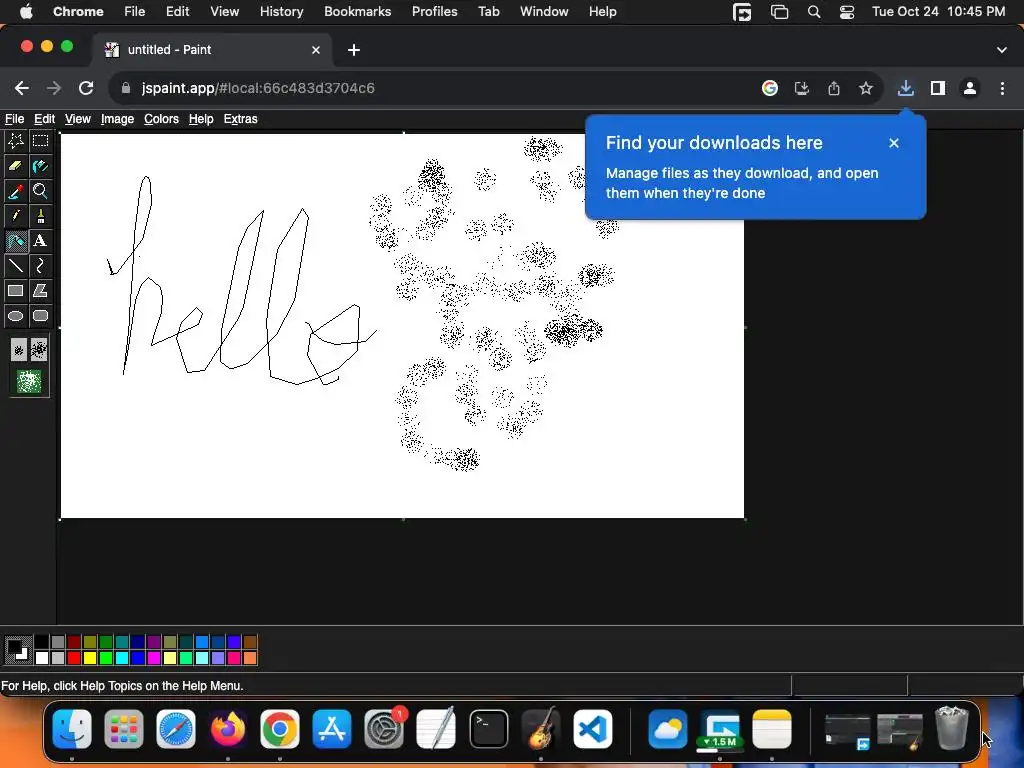Image resolution: width=1024 pixels, height=768 pixels.
Task: Click the lock site info icon
Action: point(126,88)
